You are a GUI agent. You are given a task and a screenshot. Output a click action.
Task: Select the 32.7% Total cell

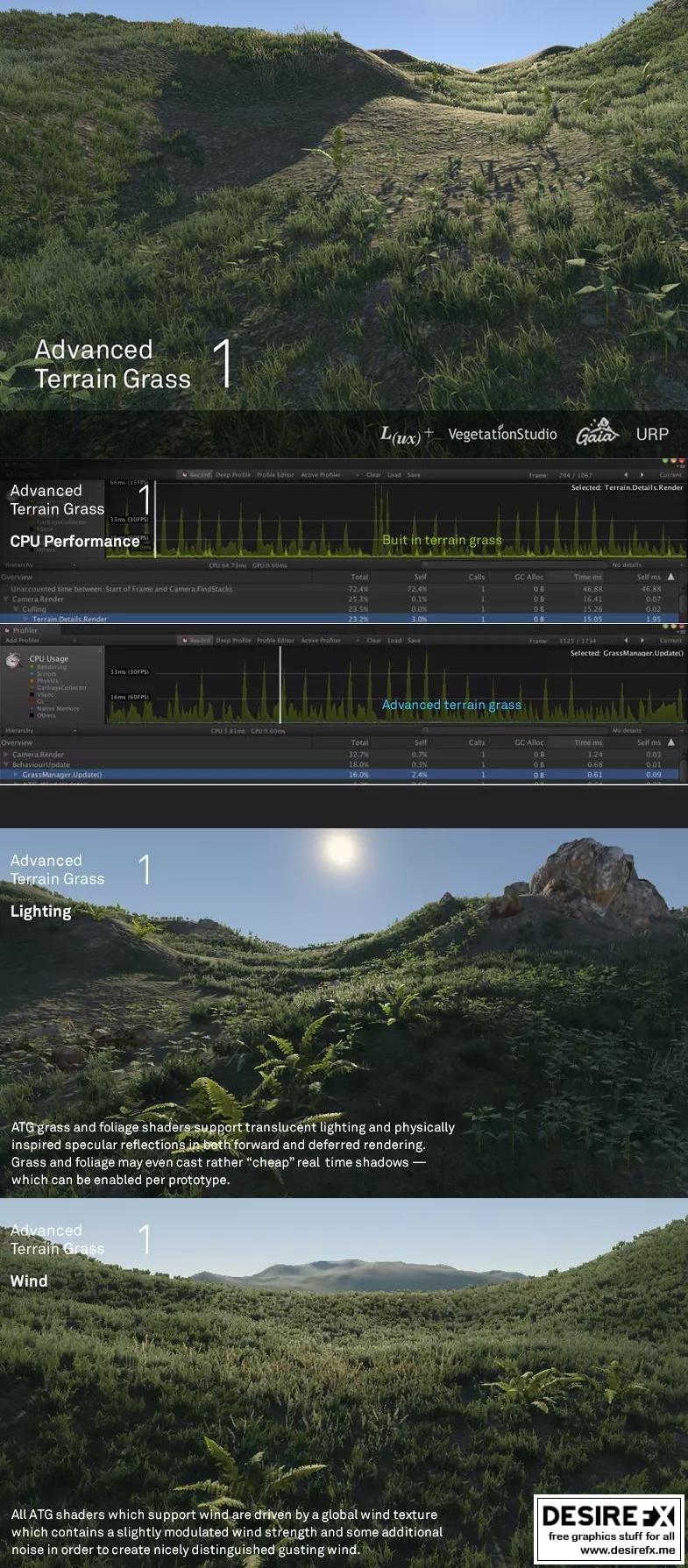(358, 755)
